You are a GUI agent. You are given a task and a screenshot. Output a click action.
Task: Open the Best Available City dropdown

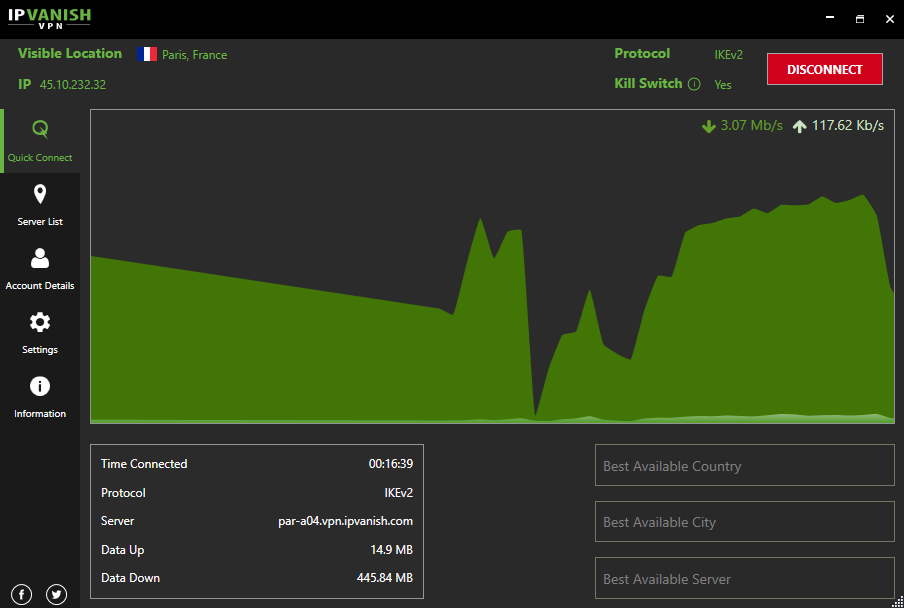pos(744,522)
